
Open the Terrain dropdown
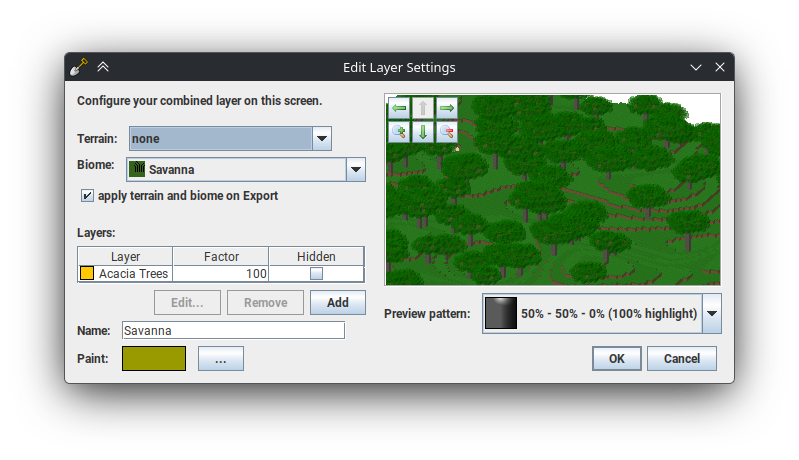pos(321,139)
